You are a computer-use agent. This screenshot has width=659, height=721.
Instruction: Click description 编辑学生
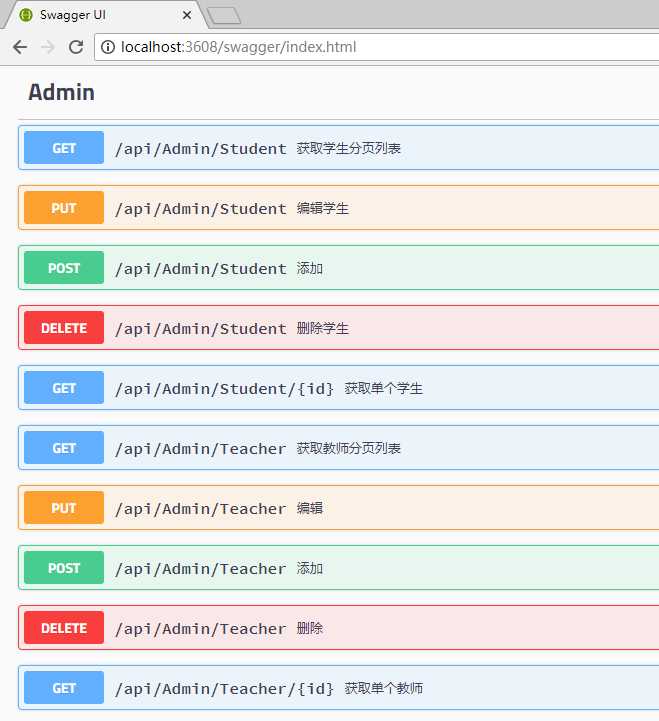pyautogui.click(x=323, y=208)
